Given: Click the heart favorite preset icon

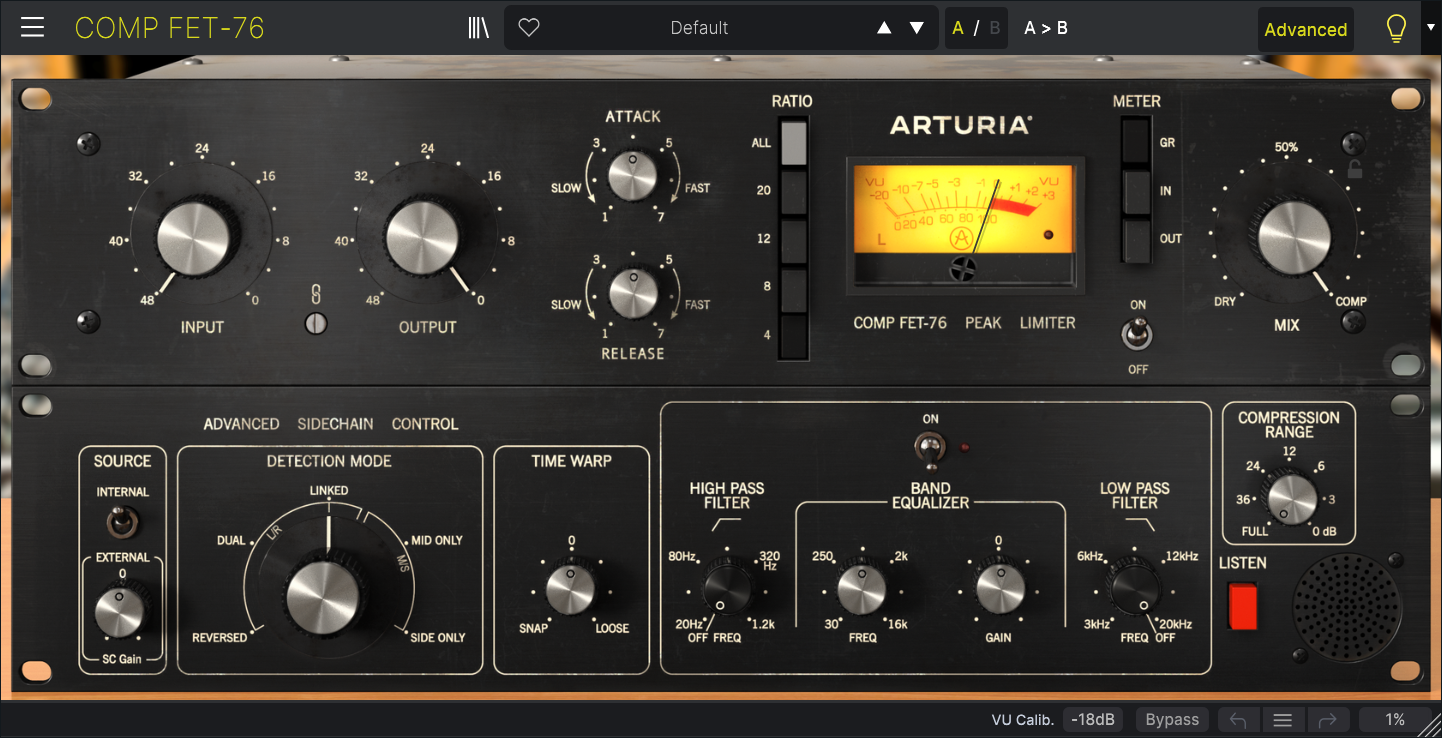Looking at the screenshot, I should [x=529, y=28].
